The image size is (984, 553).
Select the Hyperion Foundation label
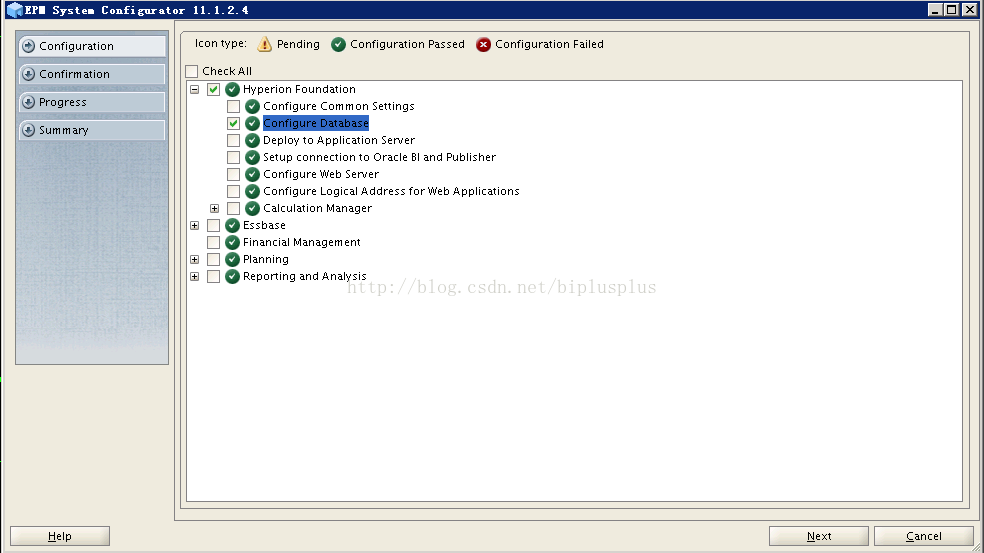pos(299,89)
